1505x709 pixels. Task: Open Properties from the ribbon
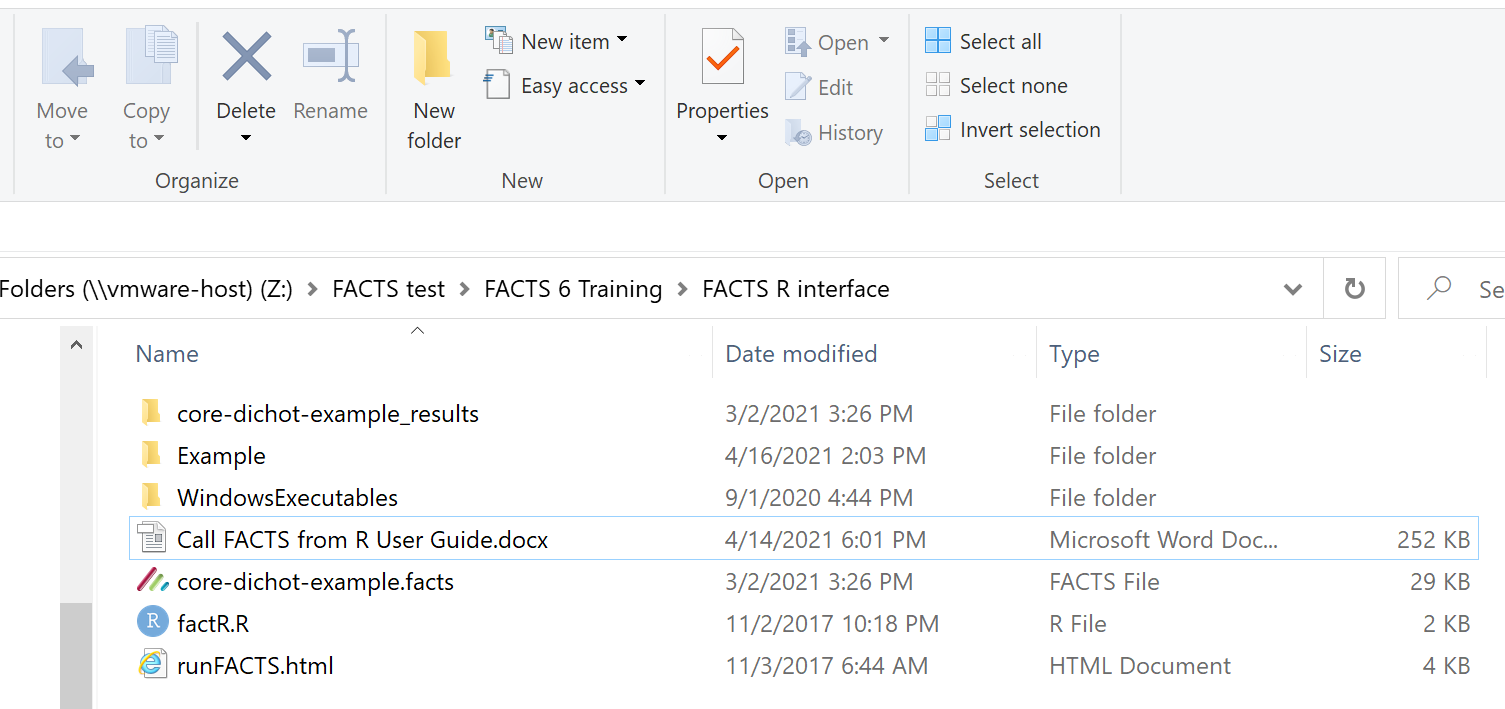pyautogui.click(x=721, y=57)
